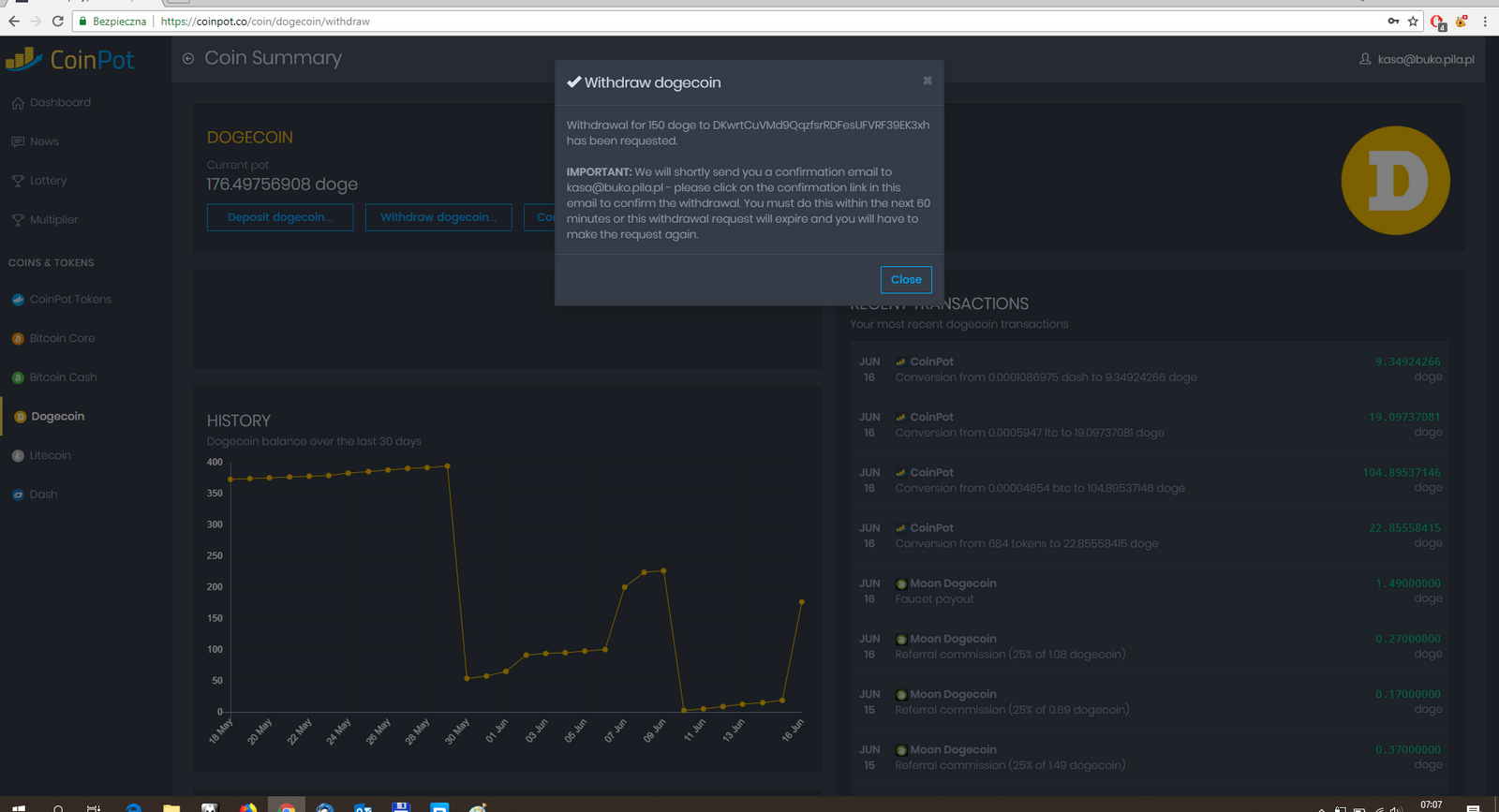Screen dimensions: 1499x812
Task: Select CoinPot Tokens in the sidebar
Action: coord(70,300)
